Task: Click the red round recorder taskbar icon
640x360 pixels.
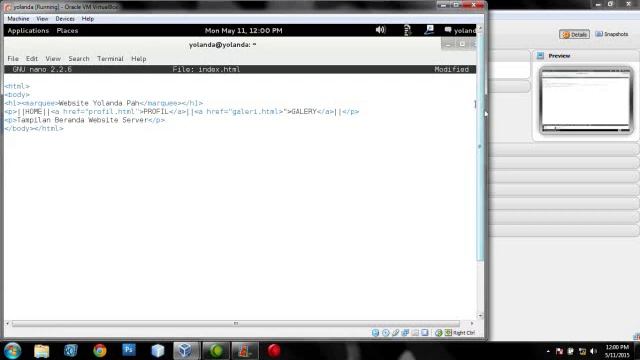Action: [x=274, y=351]
